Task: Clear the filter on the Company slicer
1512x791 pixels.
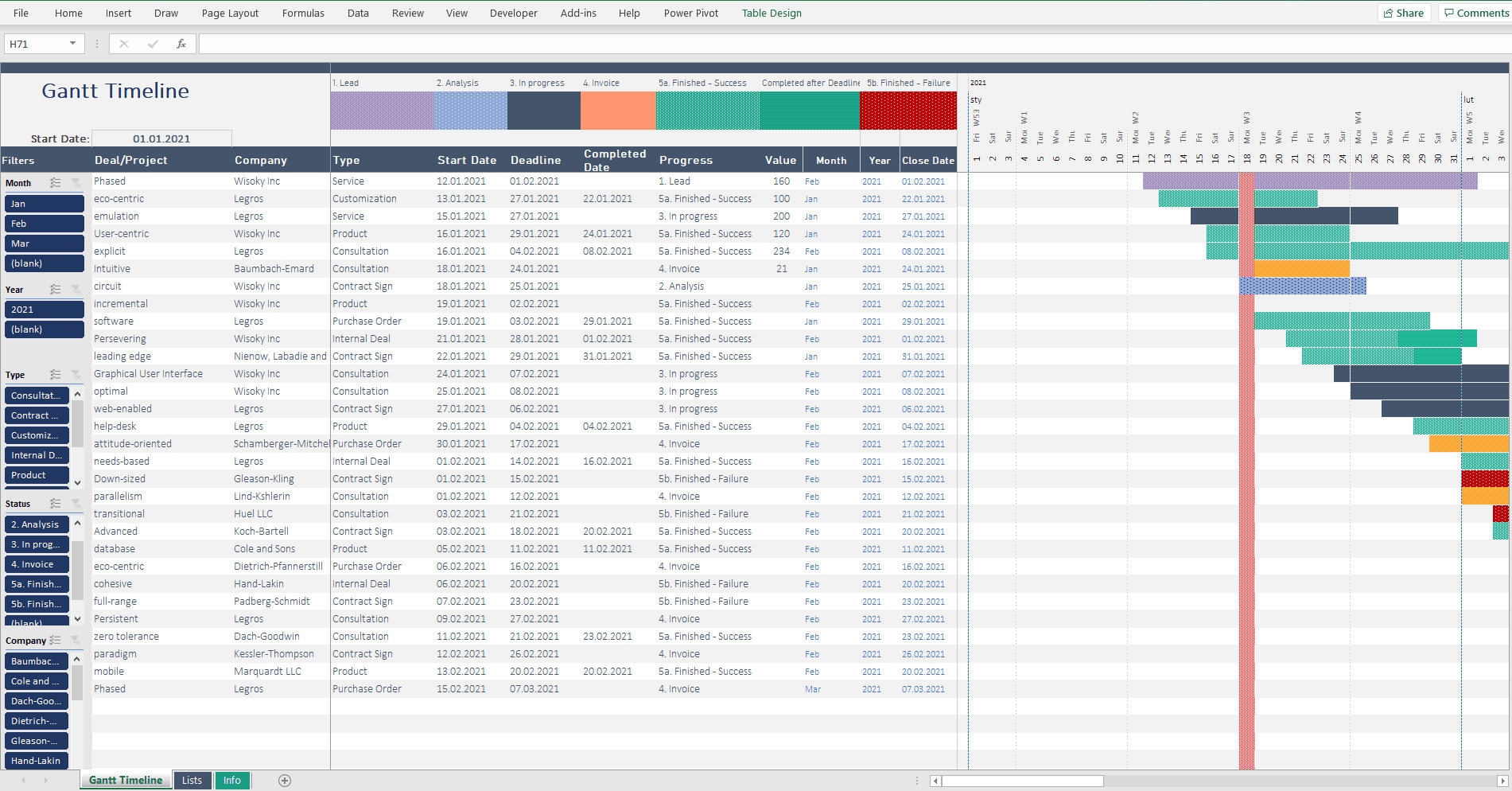Action: click(76, 640)
